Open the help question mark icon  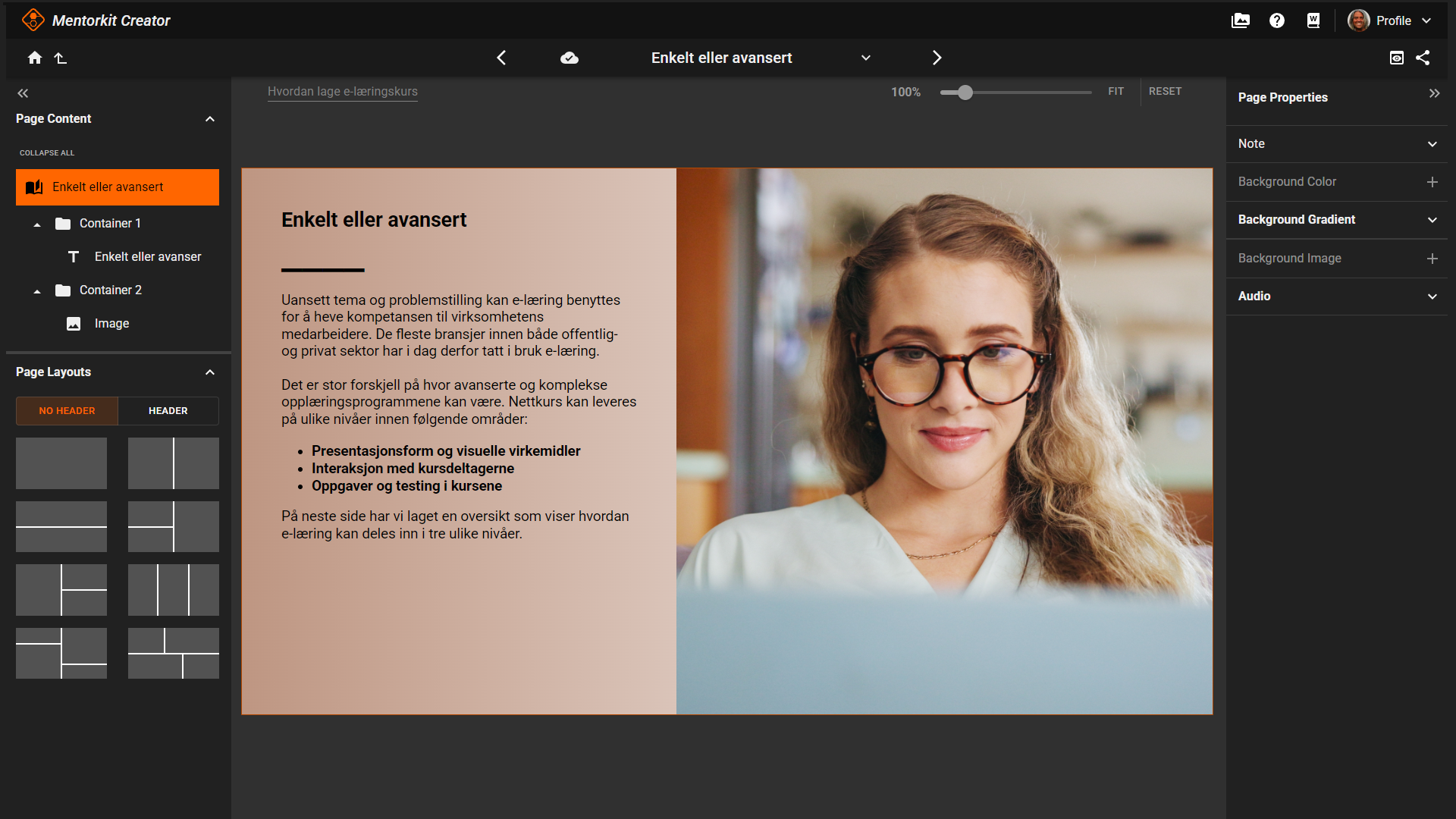click(1277, 20)
